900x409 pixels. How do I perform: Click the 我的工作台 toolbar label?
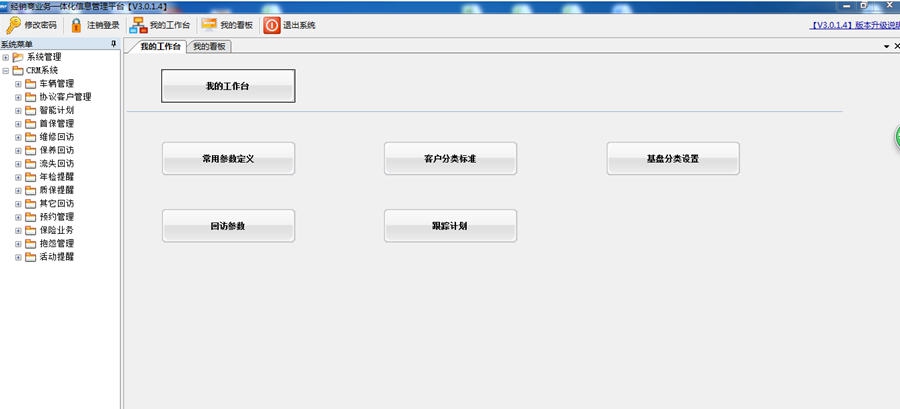click(x=170, y=25)
